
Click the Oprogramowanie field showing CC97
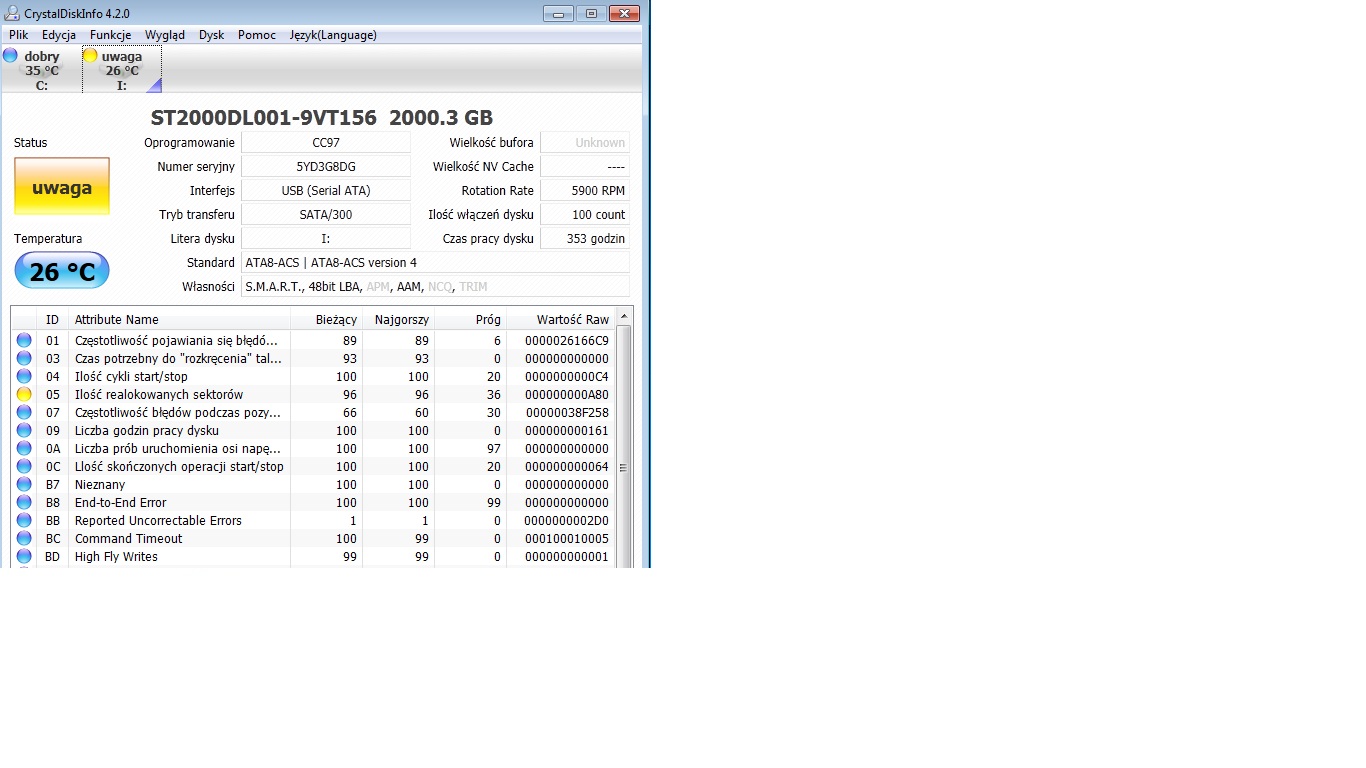coord(326,143)
